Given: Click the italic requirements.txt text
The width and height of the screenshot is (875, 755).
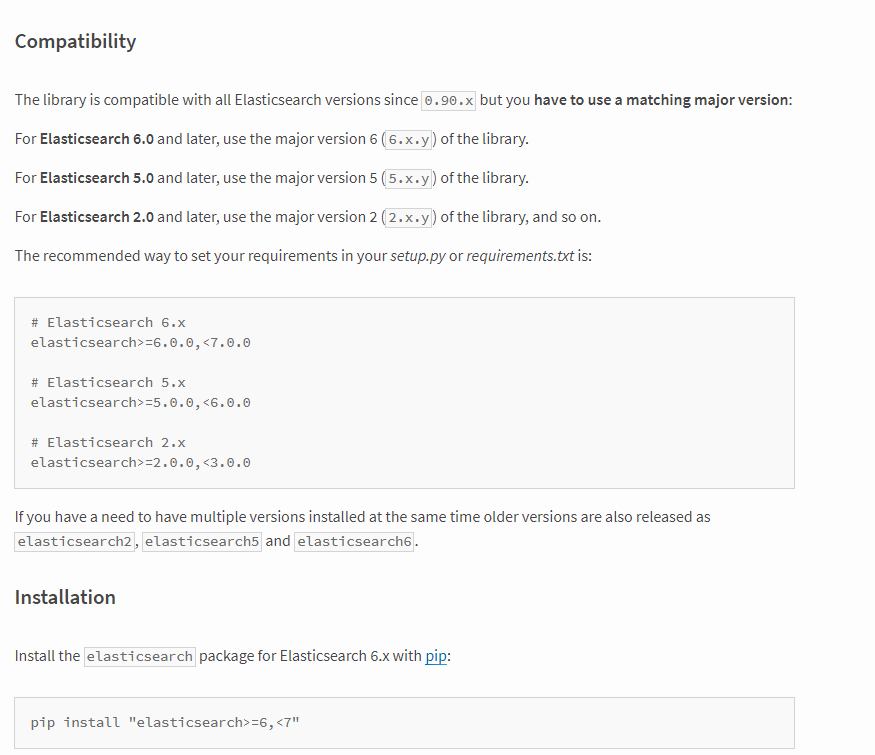Looking at the screenshot, I should tap(520, 256).
